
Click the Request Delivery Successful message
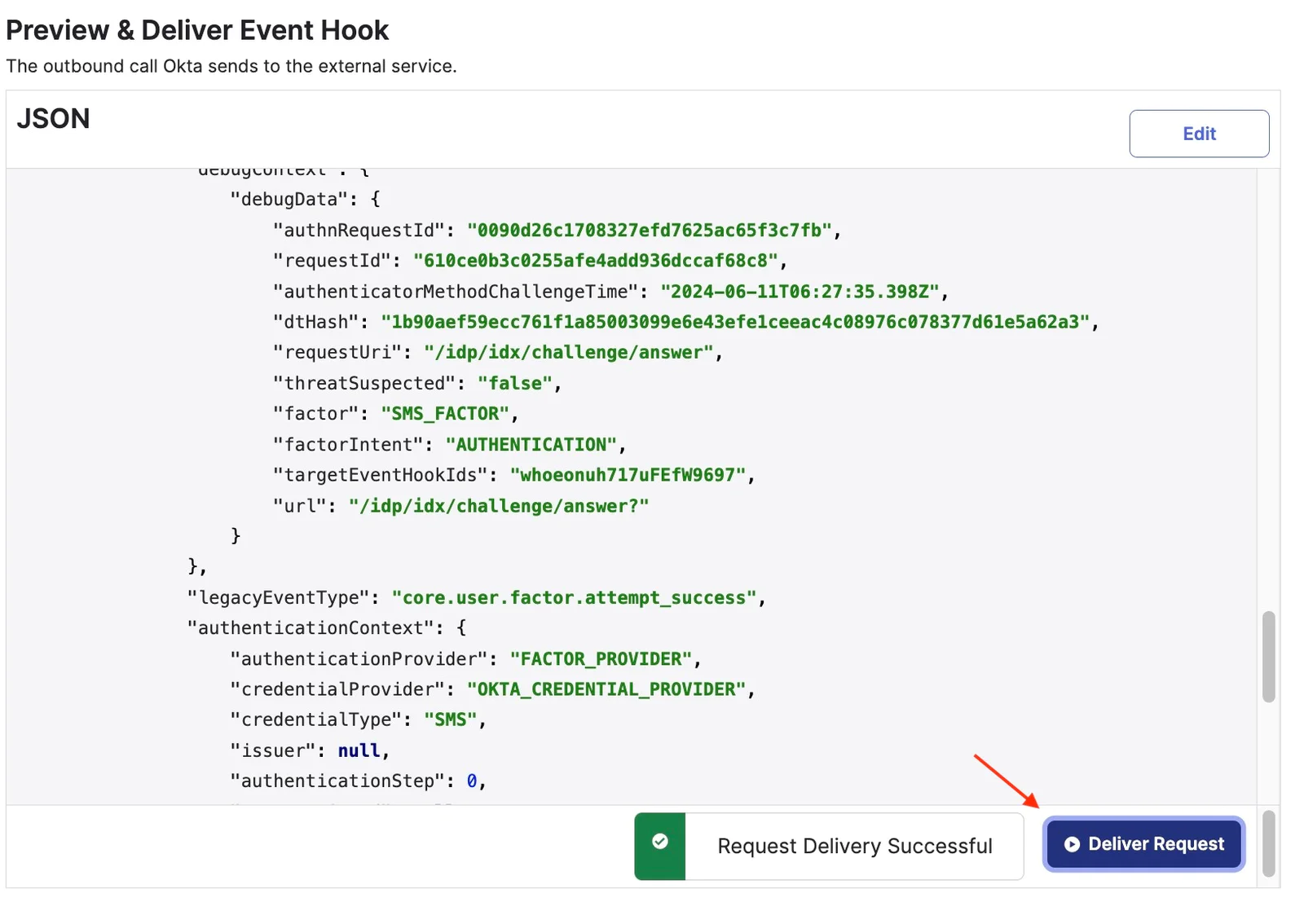(x=854, y=846)
